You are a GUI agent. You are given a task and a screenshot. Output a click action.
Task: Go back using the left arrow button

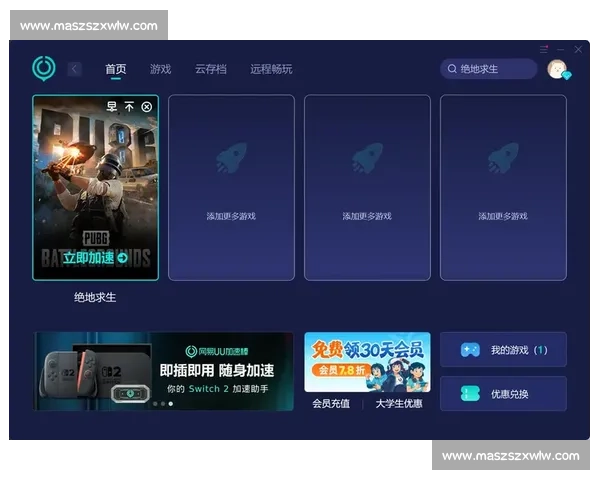[x=74, y=69]
